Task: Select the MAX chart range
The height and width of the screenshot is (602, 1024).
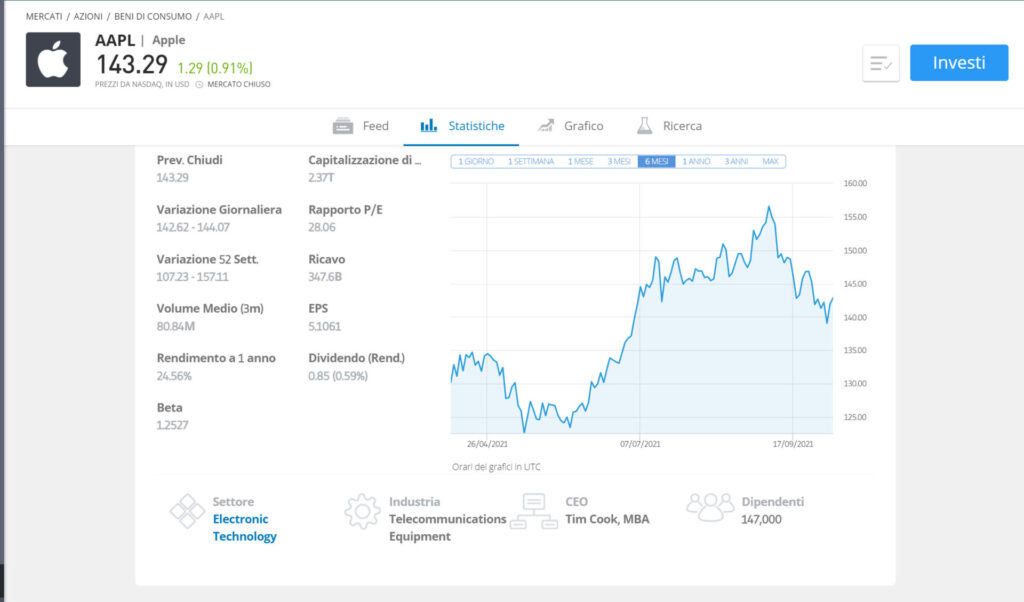Action: click(770, 161)
